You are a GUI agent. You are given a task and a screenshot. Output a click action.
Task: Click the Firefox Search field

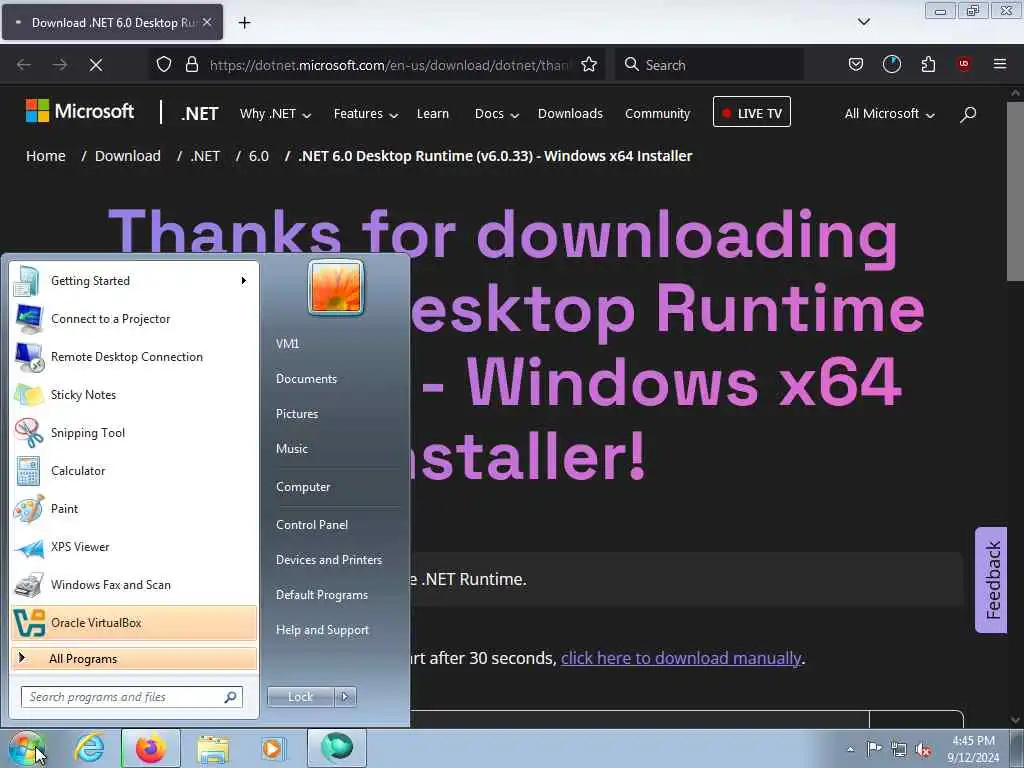tap(709, 65)
